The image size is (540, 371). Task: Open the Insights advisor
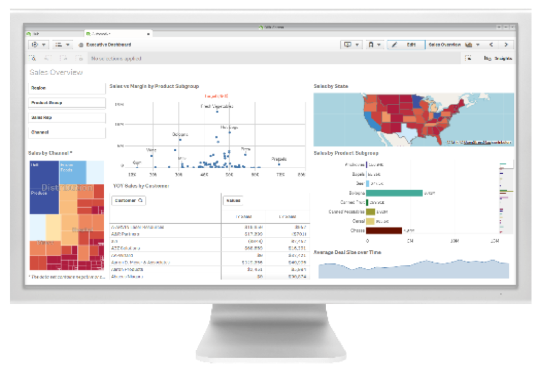pos(498,59)
